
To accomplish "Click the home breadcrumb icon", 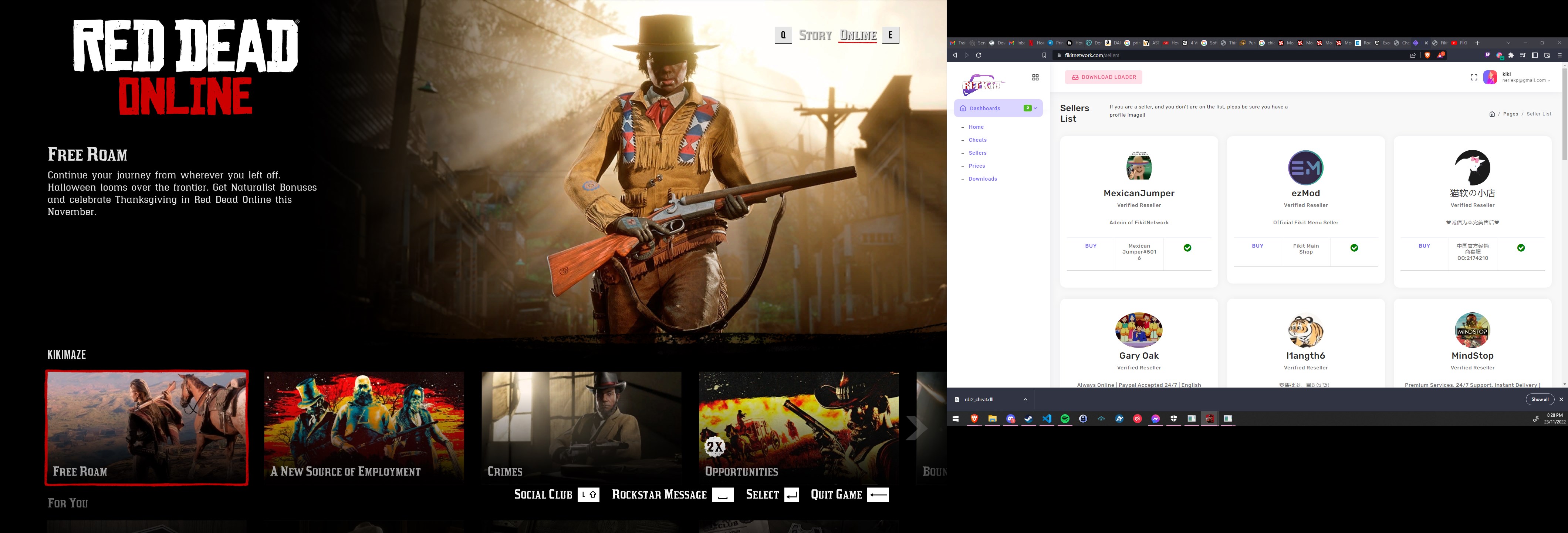I will [x=1492, y=114].
